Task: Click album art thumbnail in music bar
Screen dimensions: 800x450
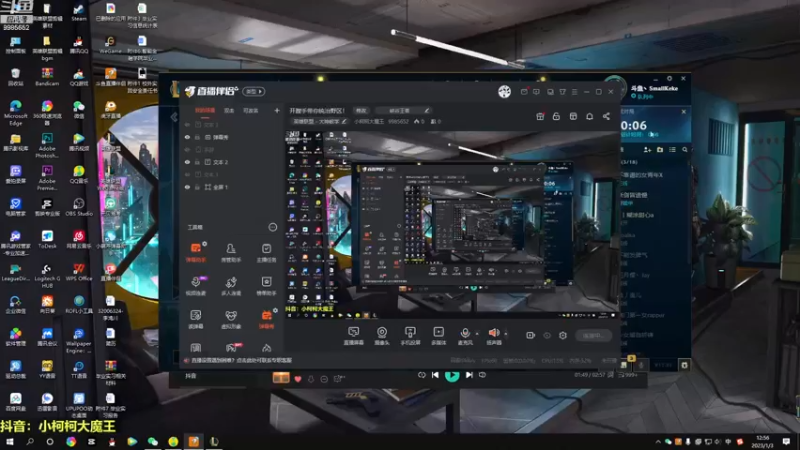Action: (281, 378)
